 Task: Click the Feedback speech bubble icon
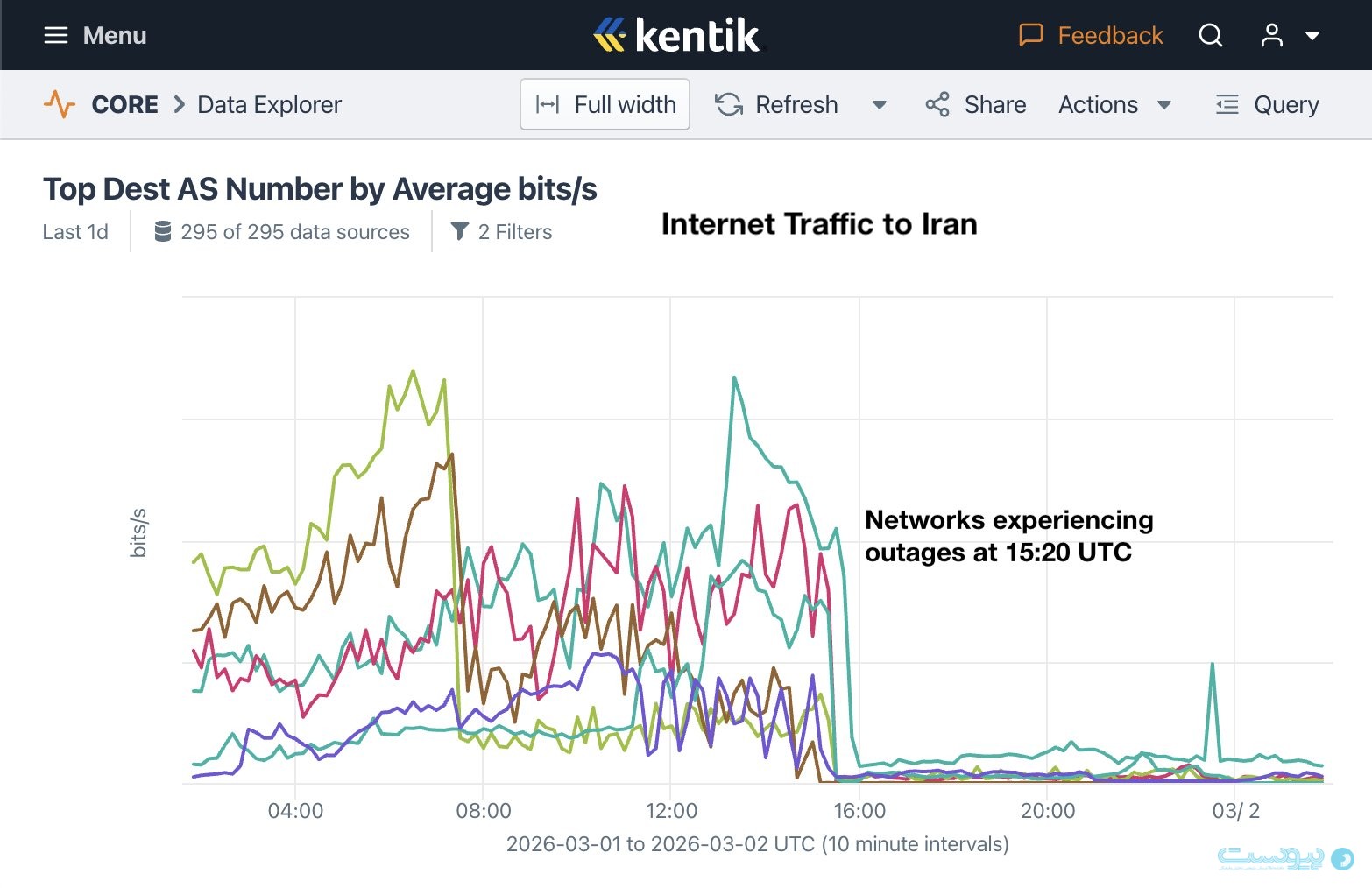click(x=1030, y=35)
